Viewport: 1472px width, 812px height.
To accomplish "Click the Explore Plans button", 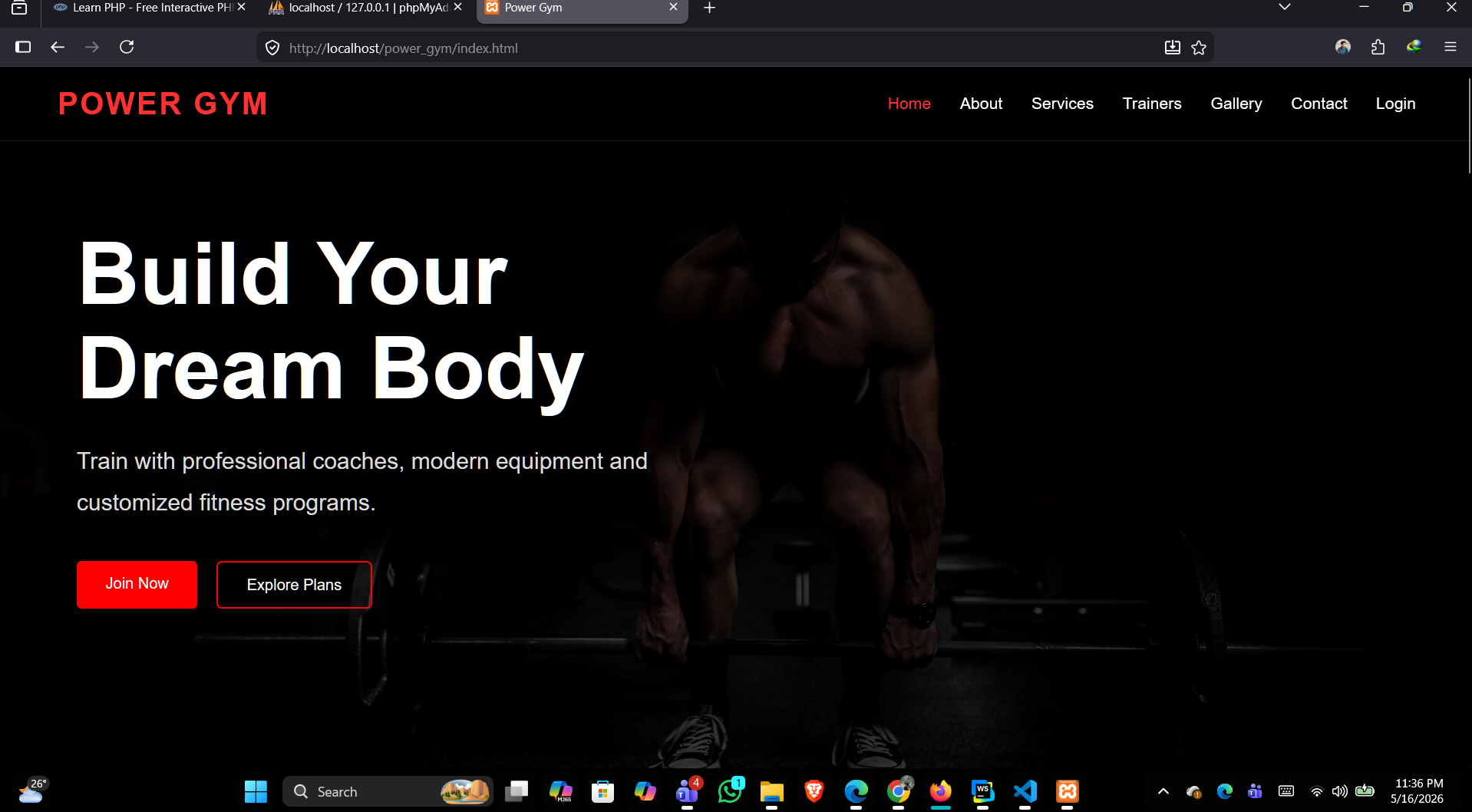I will point(294,585).
